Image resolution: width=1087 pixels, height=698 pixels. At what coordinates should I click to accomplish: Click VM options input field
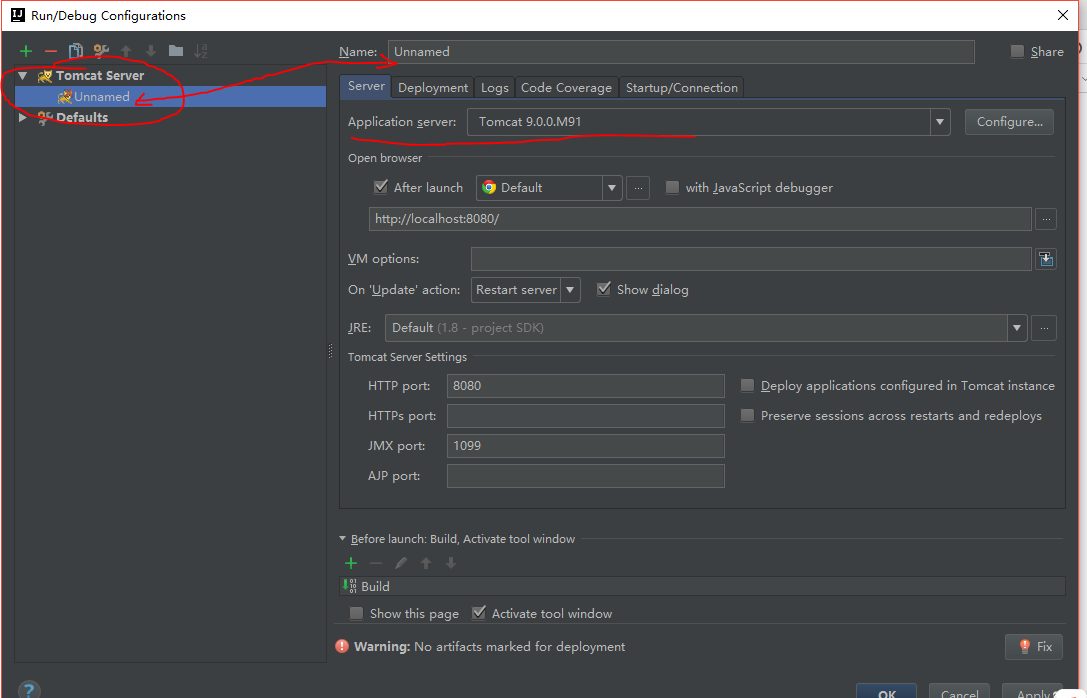(x=751, y=259)
